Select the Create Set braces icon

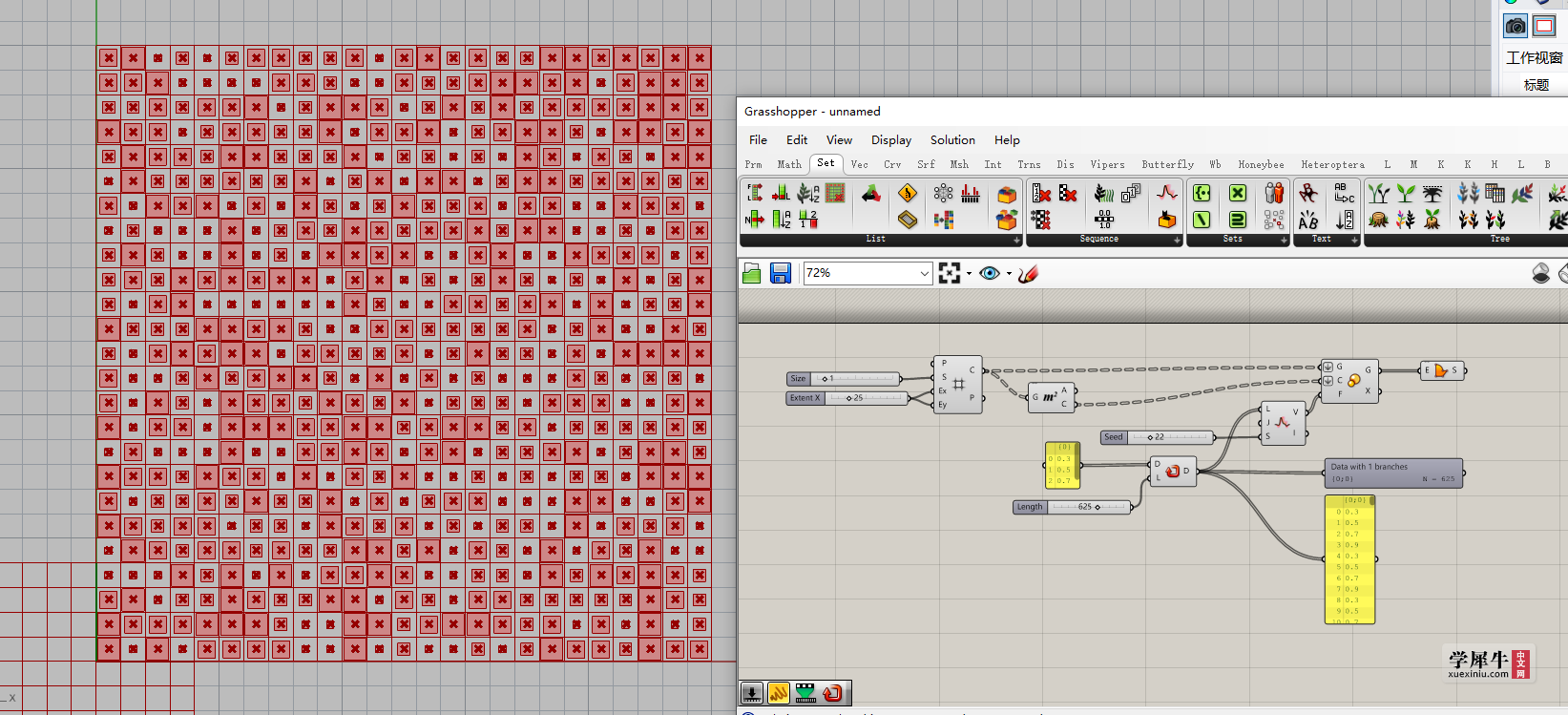coord(1202,194)
